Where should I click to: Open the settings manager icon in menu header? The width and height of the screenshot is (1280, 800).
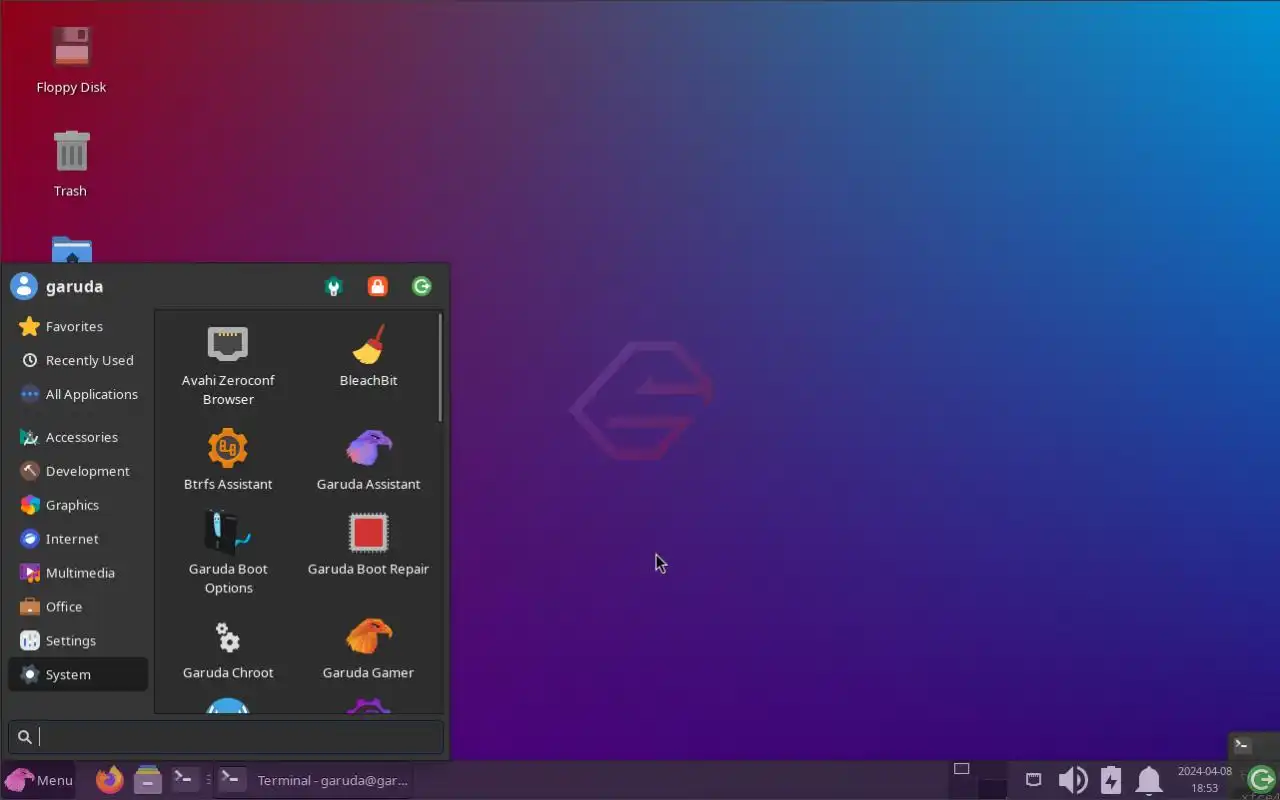tap(334, 287)
